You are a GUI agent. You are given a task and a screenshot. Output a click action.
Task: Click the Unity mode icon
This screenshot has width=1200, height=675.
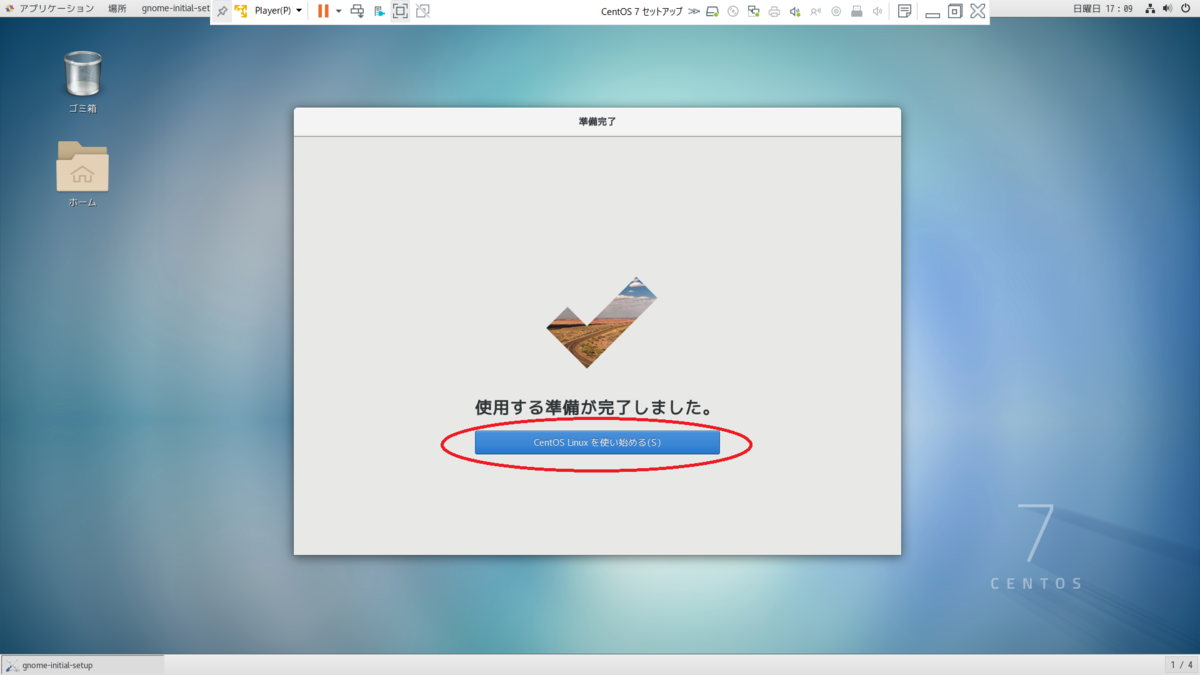coord(423,11)
